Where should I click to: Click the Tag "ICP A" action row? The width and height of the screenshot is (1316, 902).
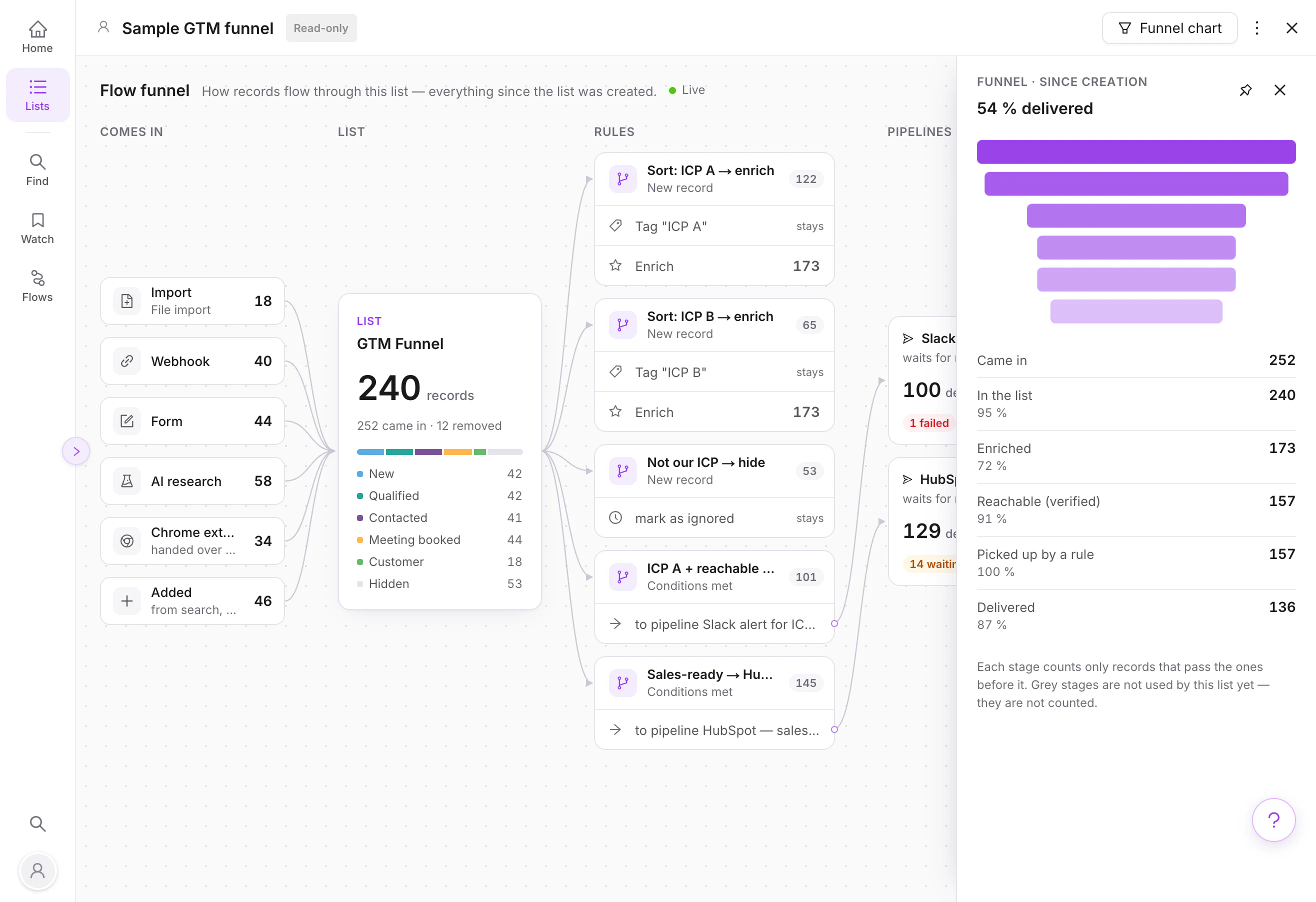coord(714,226)
